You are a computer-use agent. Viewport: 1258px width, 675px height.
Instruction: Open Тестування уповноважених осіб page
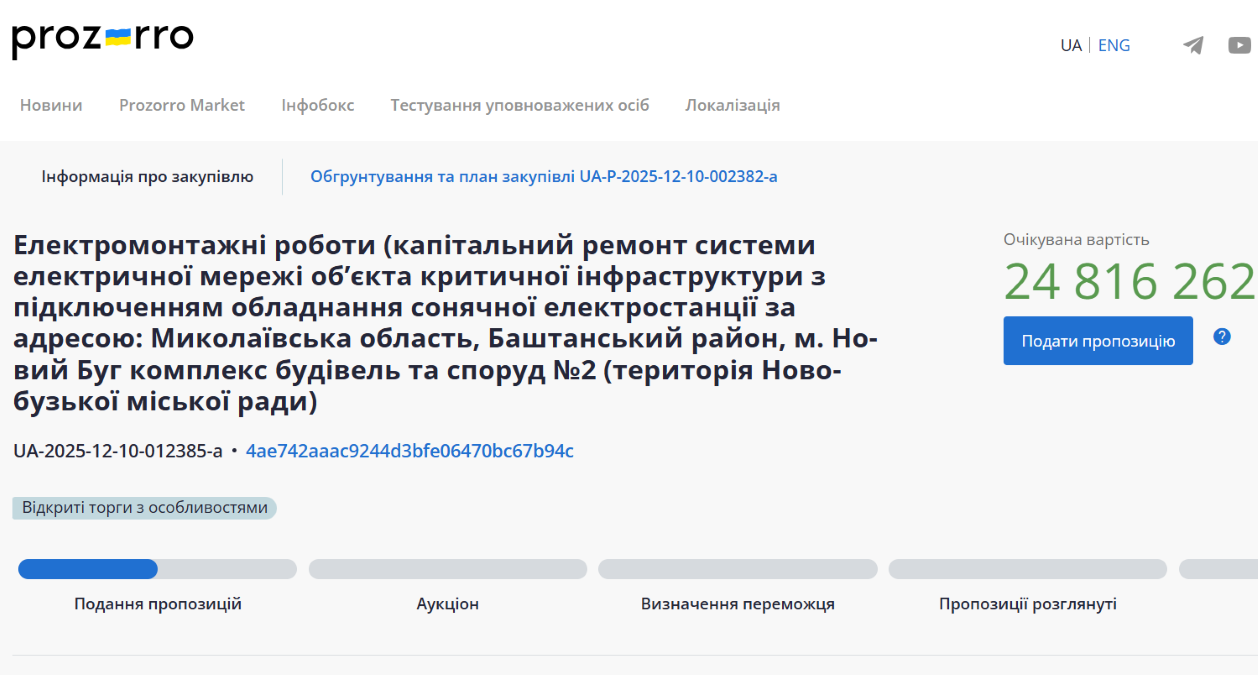519,105
